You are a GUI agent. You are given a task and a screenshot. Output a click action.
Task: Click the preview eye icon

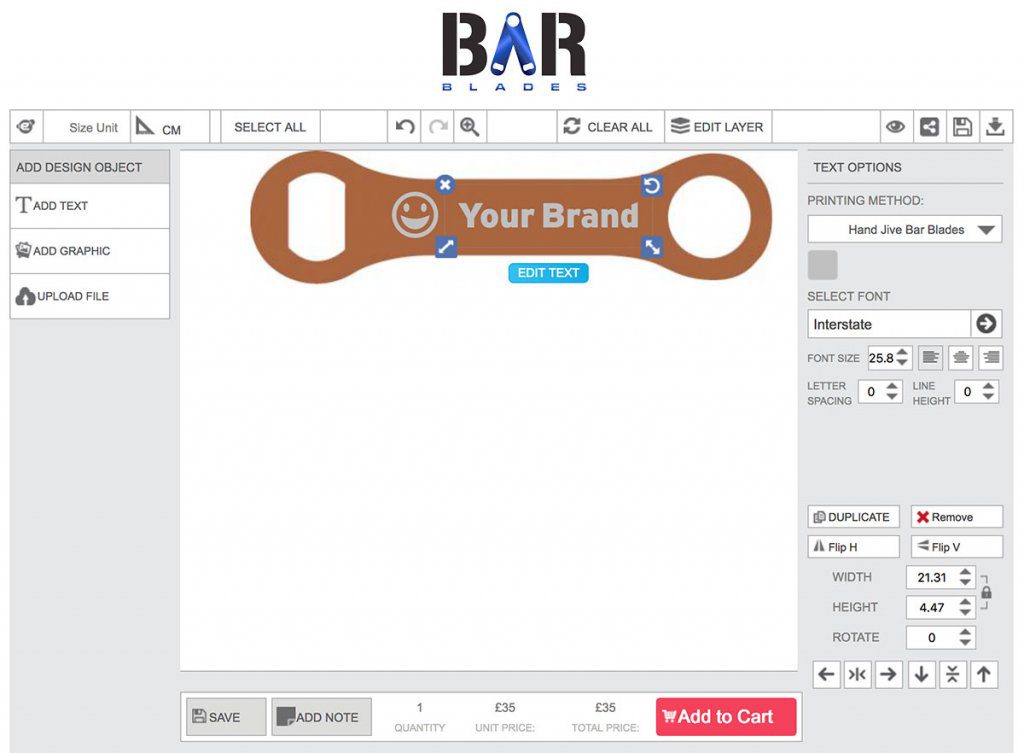point(896,126)
